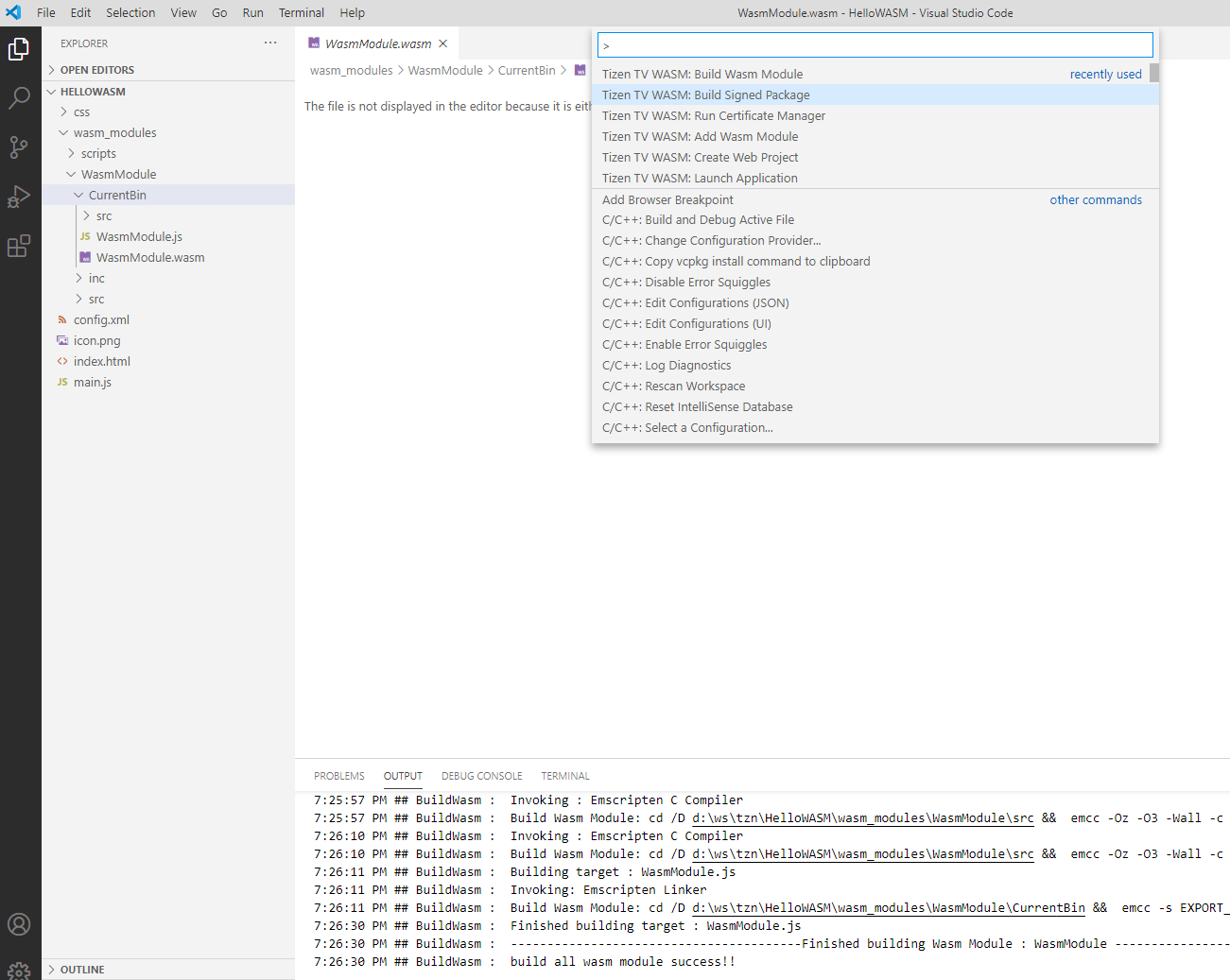Screen dimensions: 1230x980
Task: Run Tizen TV WASM: Create Web Project
Action: coord(875,157)
